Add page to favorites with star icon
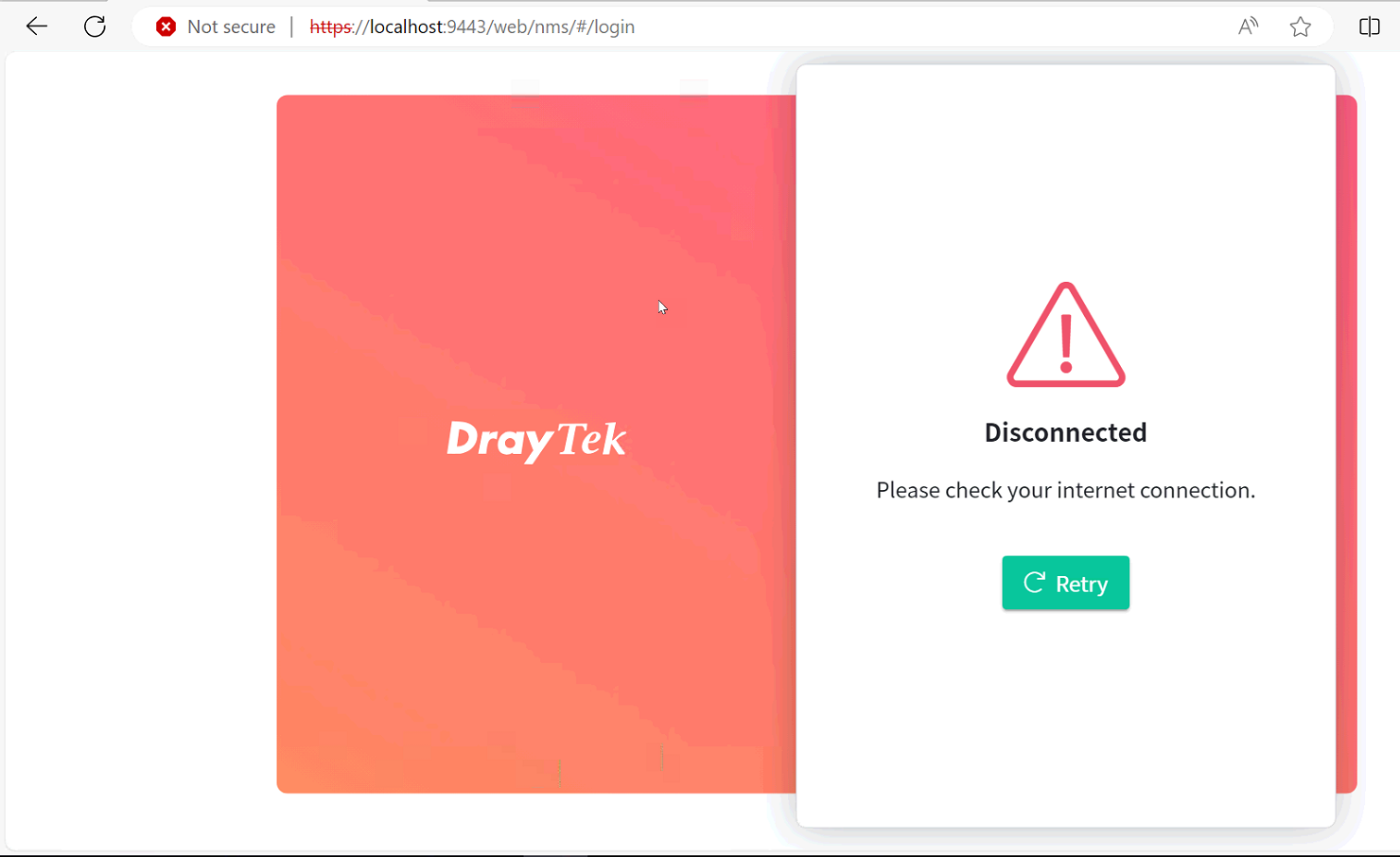Image resolution: width=1400 pixels, height=857 pixels. point(1301,26)
